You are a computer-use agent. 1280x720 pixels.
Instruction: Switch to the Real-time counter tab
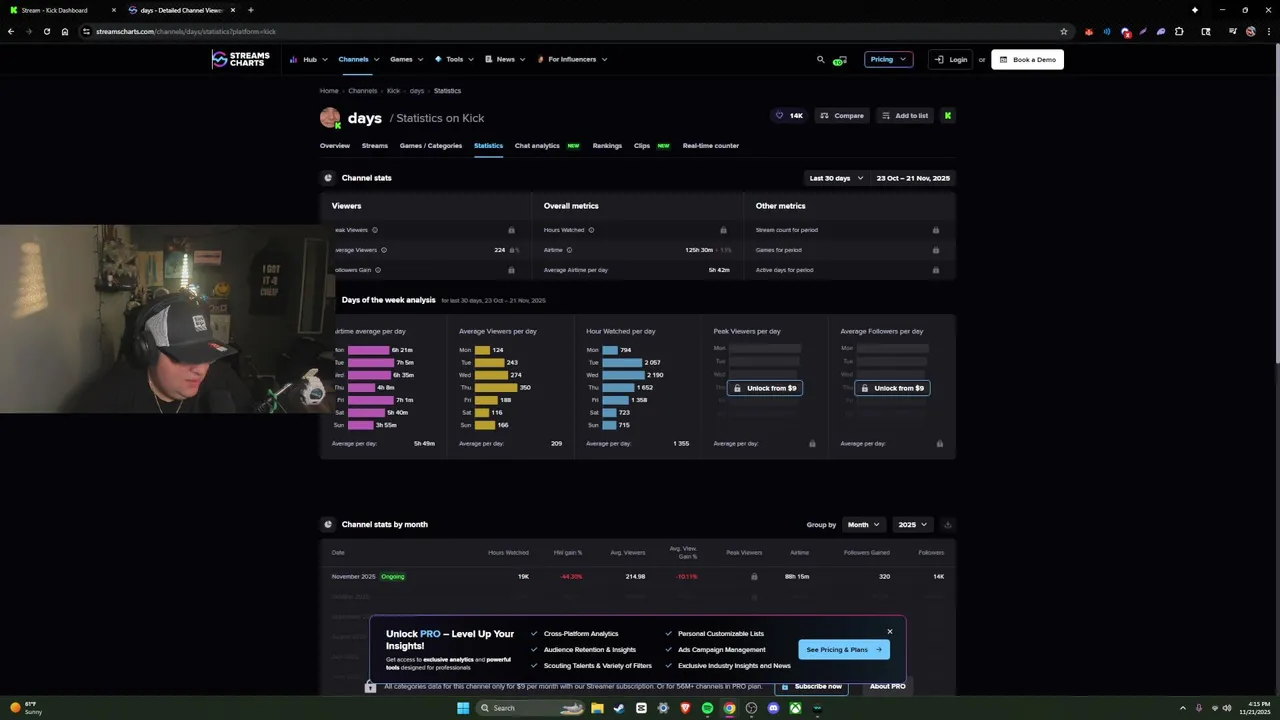(711, 146)
